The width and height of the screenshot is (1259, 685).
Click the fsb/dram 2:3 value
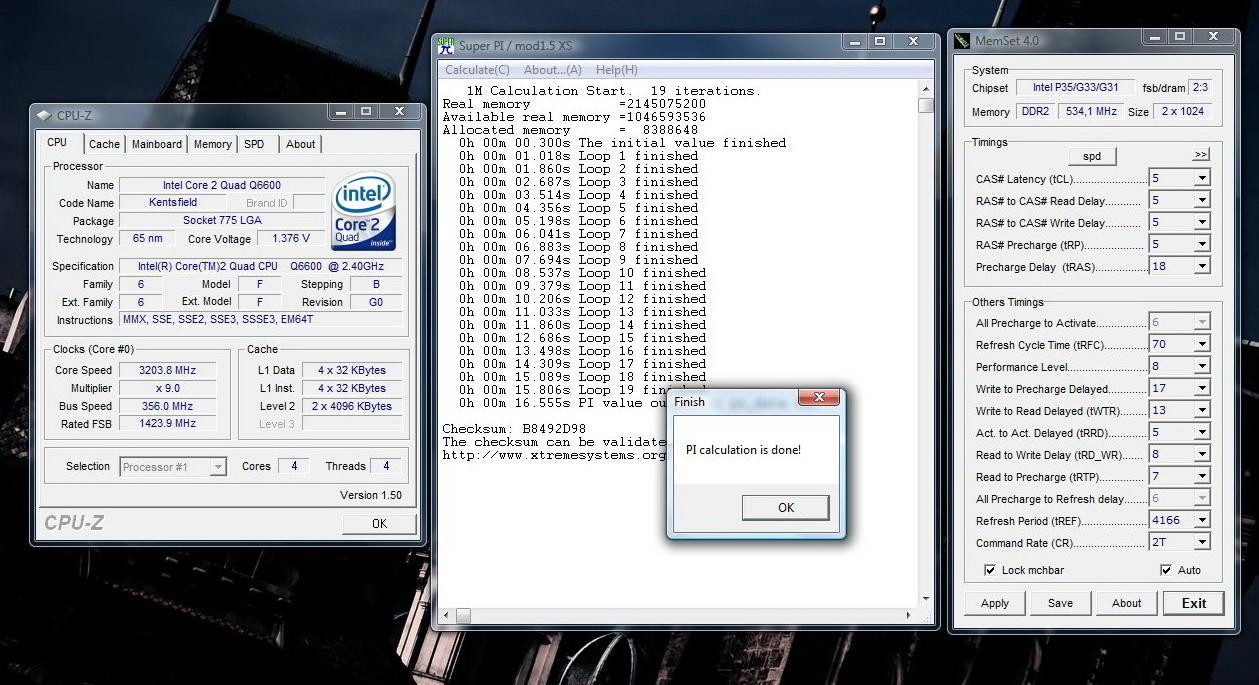pyautogui.click(x=1200, y=88)
